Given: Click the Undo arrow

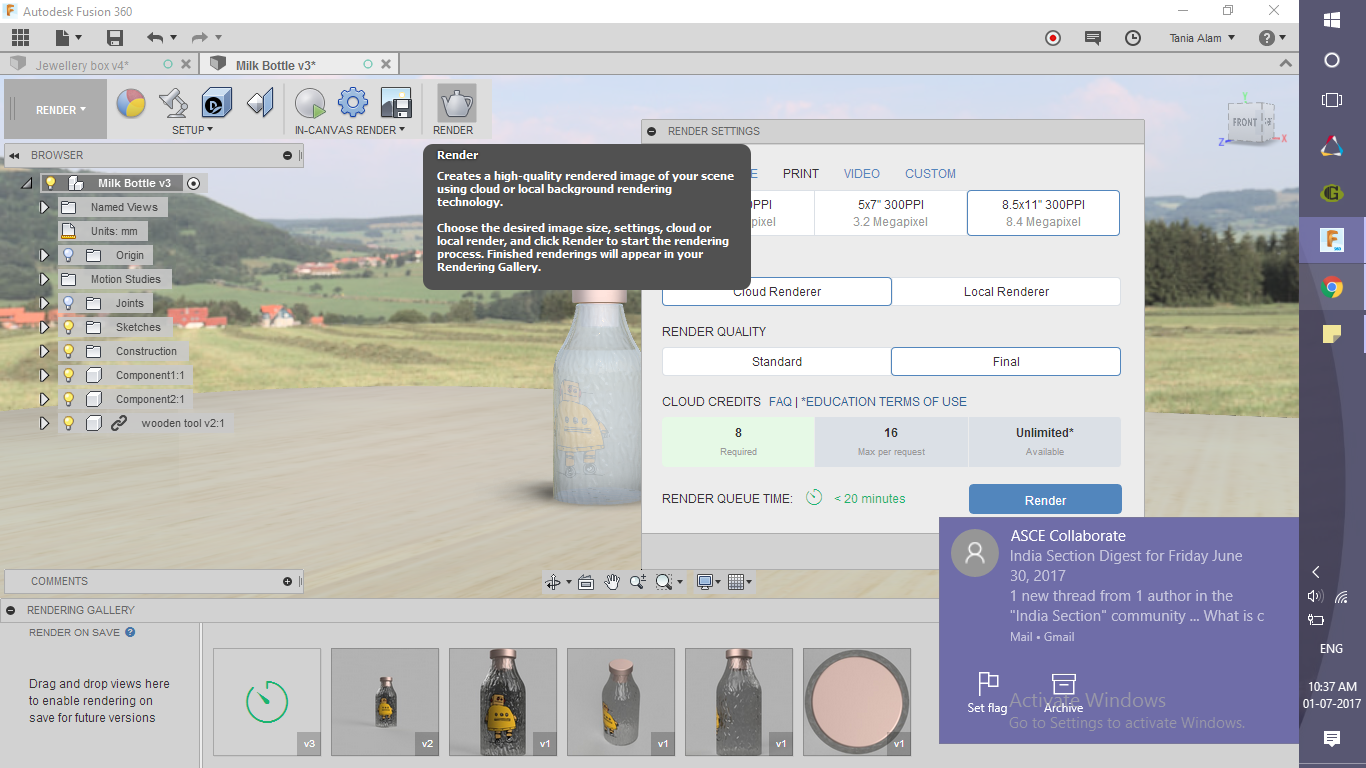Looking at the screenshot, I should (155, 38).
